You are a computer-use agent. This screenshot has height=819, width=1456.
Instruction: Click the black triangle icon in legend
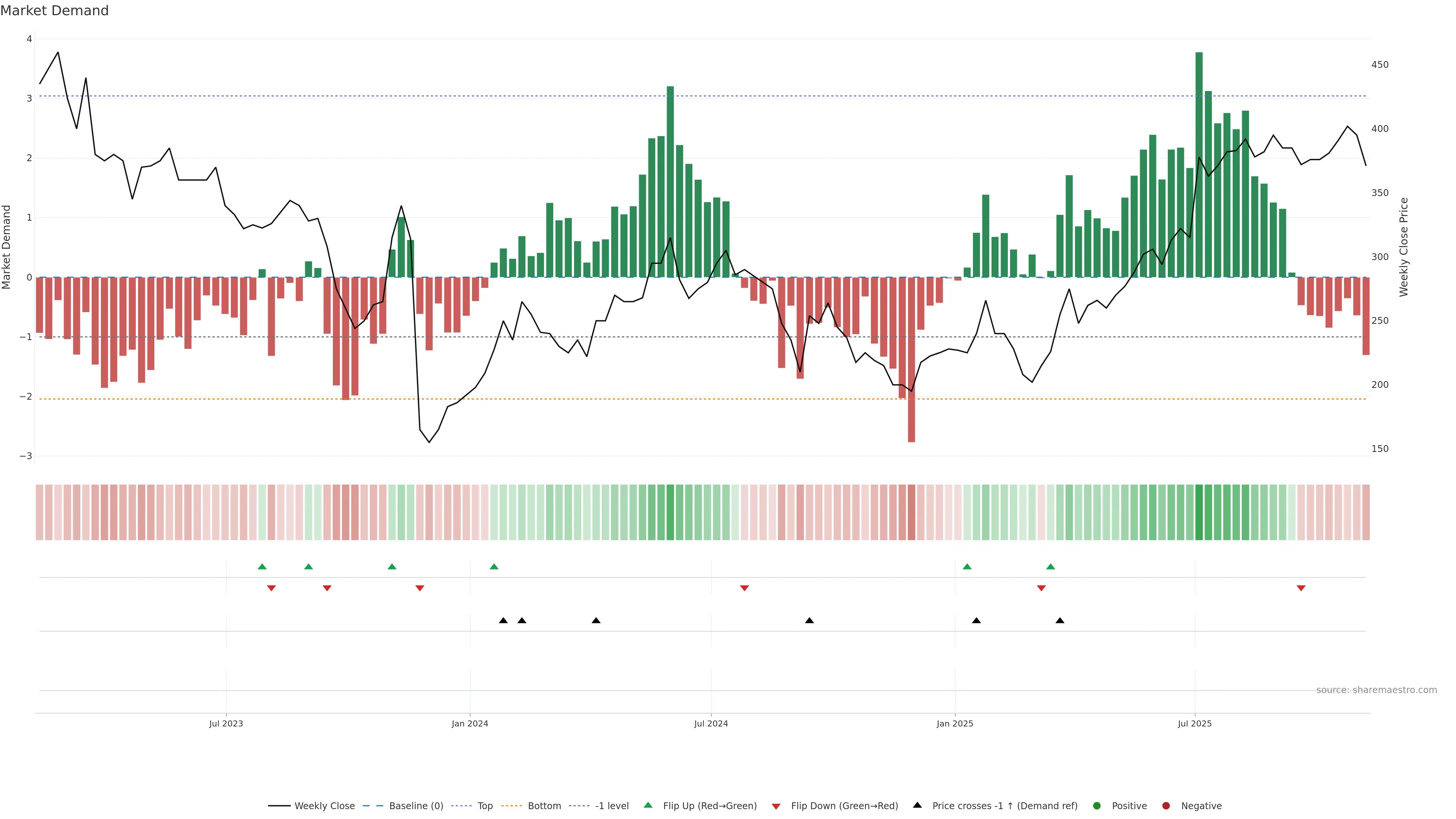tap(917, 805)
